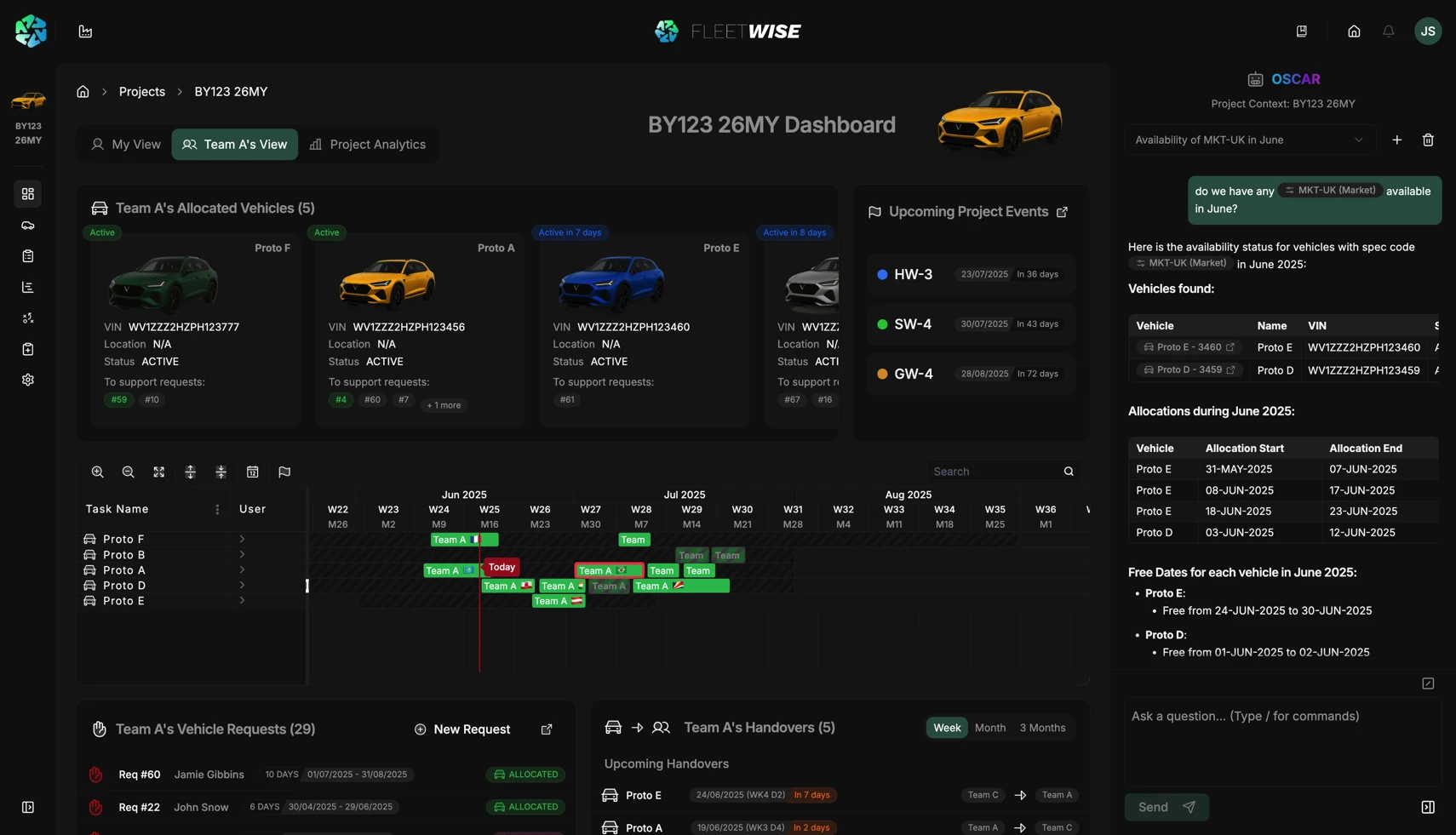Open notifications bell
Screen dimensions: 1456x835
click(1389, 31)
